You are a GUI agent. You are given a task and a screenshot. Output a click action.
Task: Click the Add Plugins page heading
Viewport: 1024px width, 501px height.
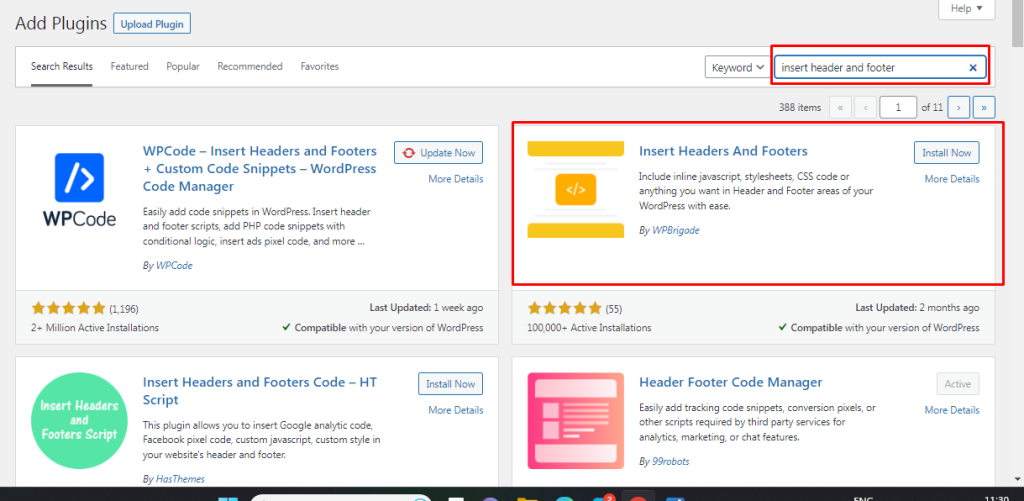(x=61, y=24)
